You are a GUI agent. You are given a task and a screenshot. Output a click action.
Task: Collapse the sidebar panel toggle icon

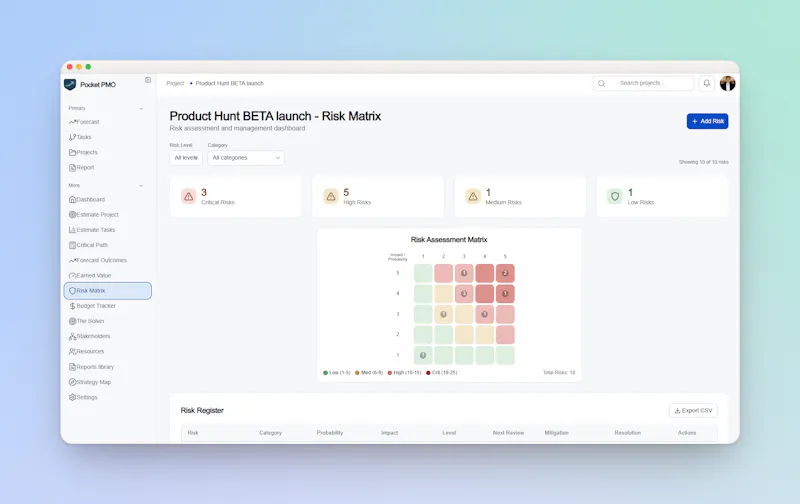[148, 80]
